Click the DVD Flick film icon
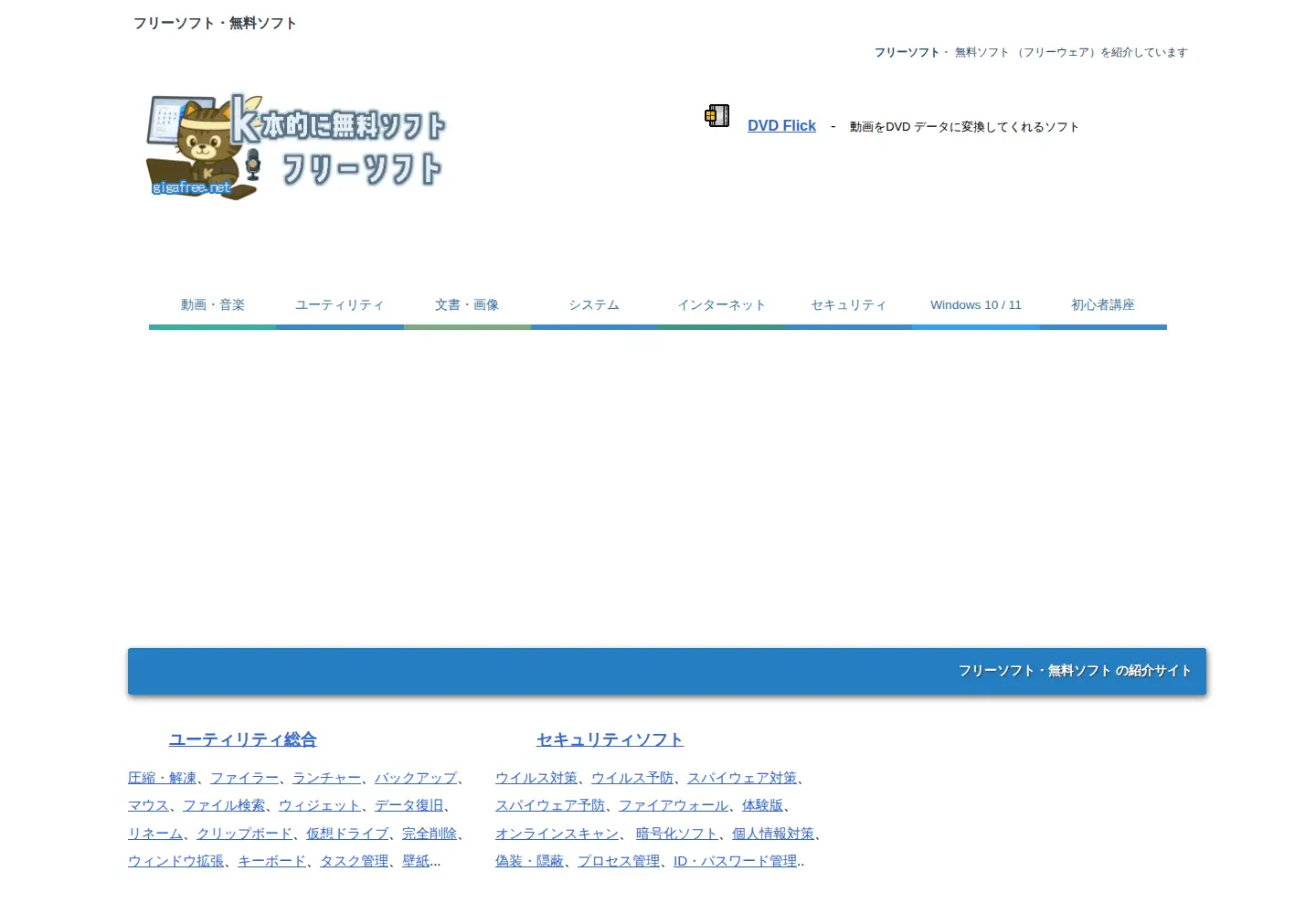Image resolution: width=1316 pixels, height=914 pixels. pos(716,116)
